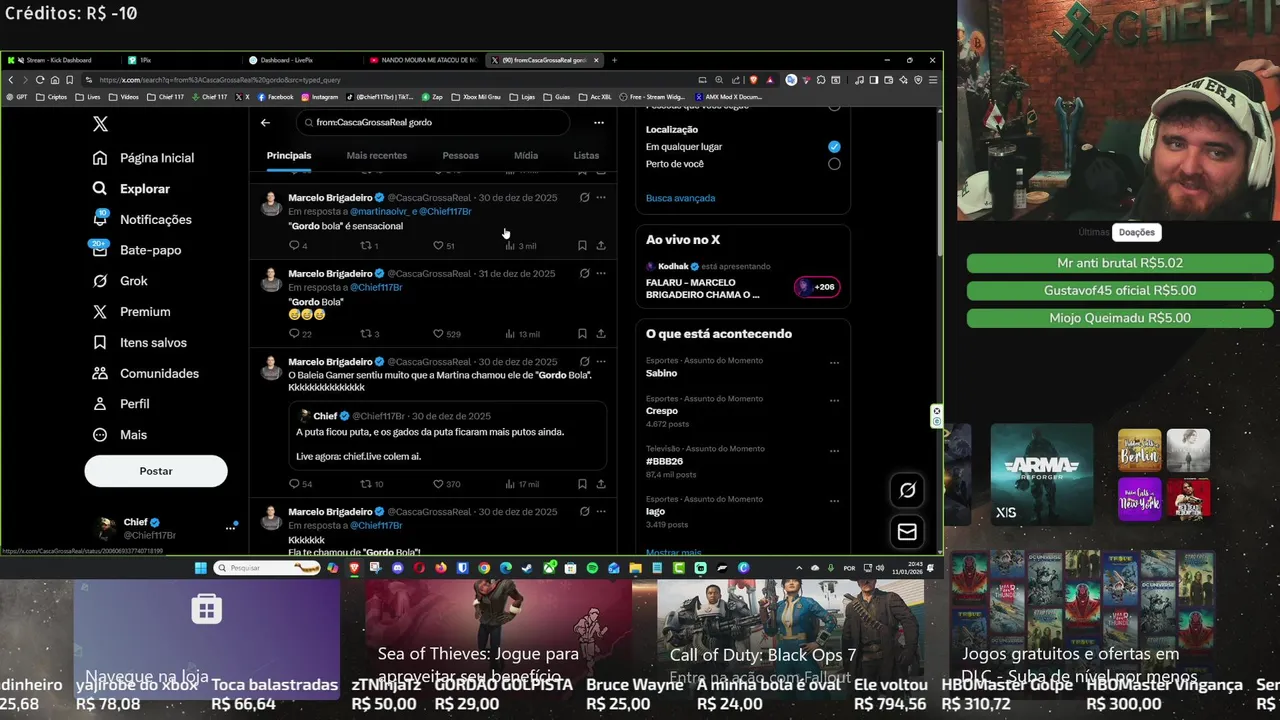Open Spotify from the taskbar

(592, 568)
